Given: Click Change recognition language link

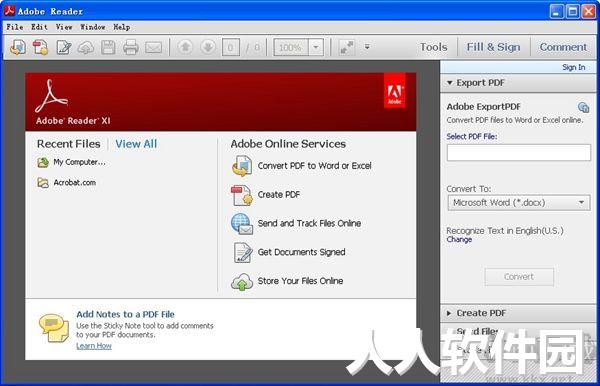Looking at the screenshot, I should click(x=459, y=239).
